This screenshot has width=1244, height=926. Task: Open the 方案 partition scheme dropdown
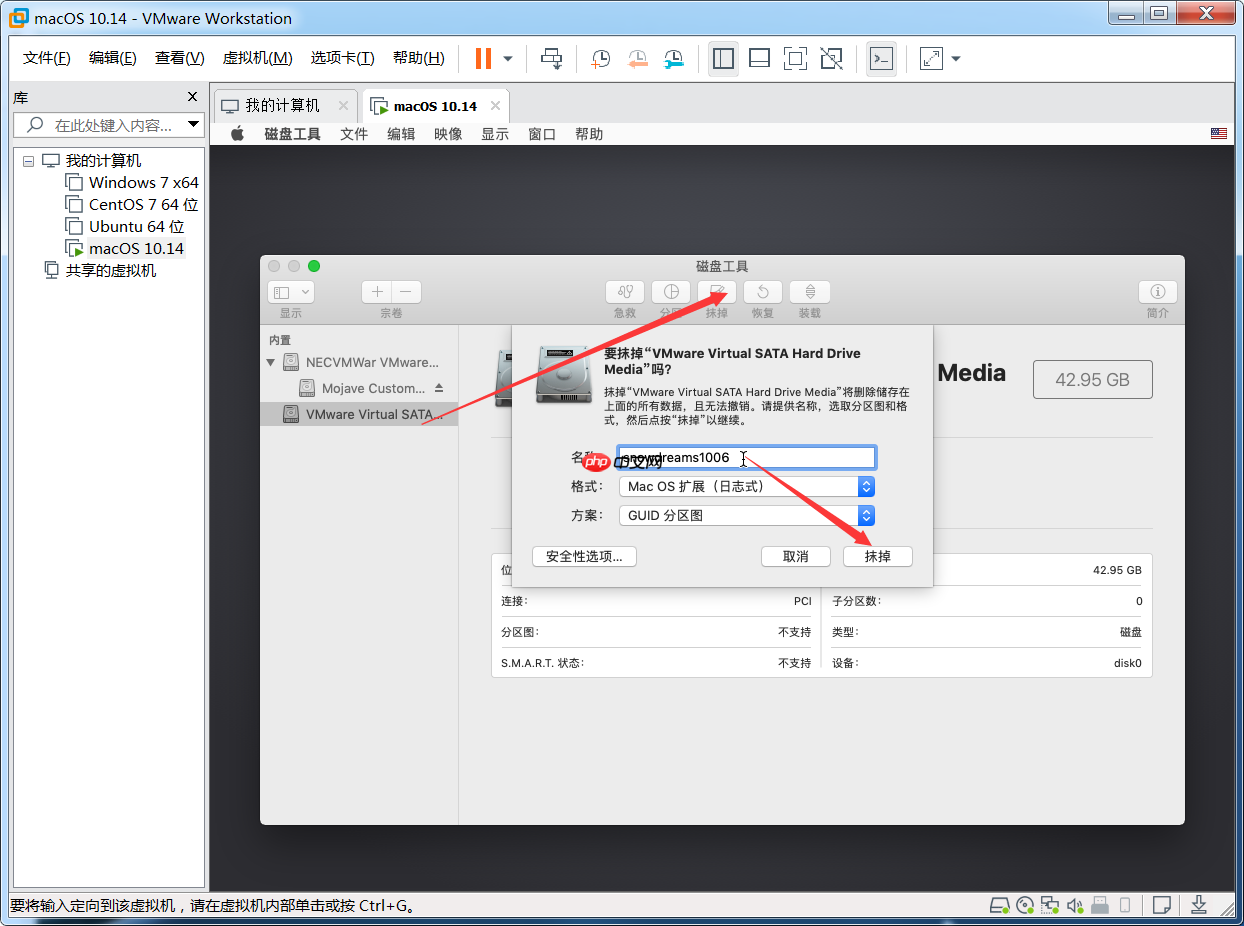pos(866,515)
